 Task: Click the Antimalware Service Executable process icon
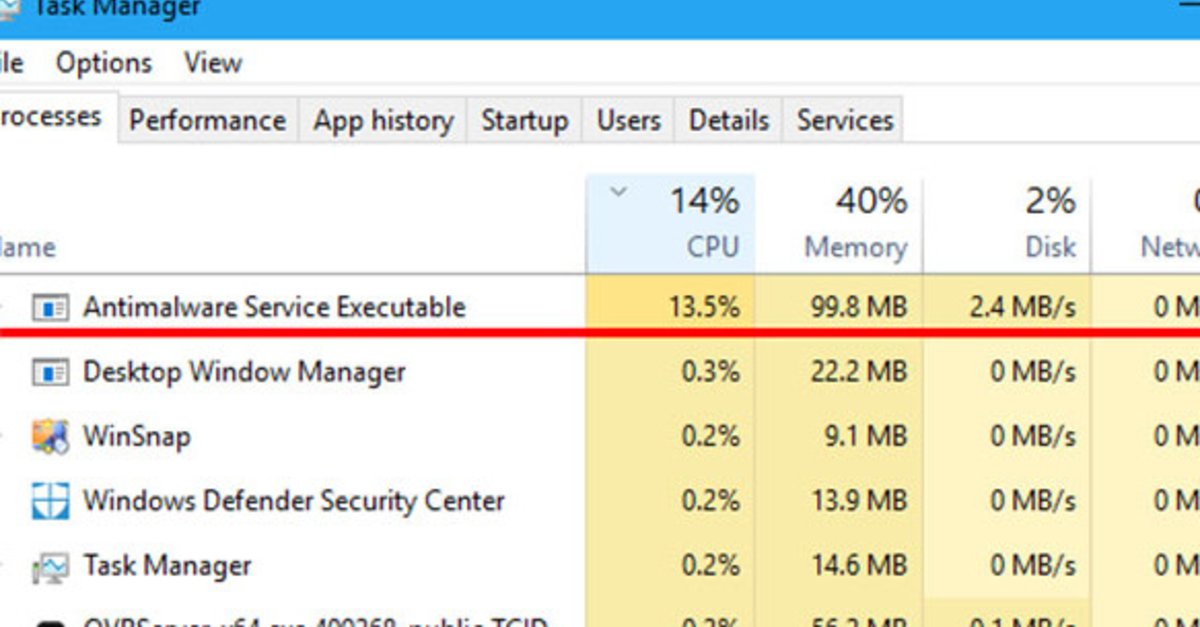pyautogui.click(x=50, y=307)
